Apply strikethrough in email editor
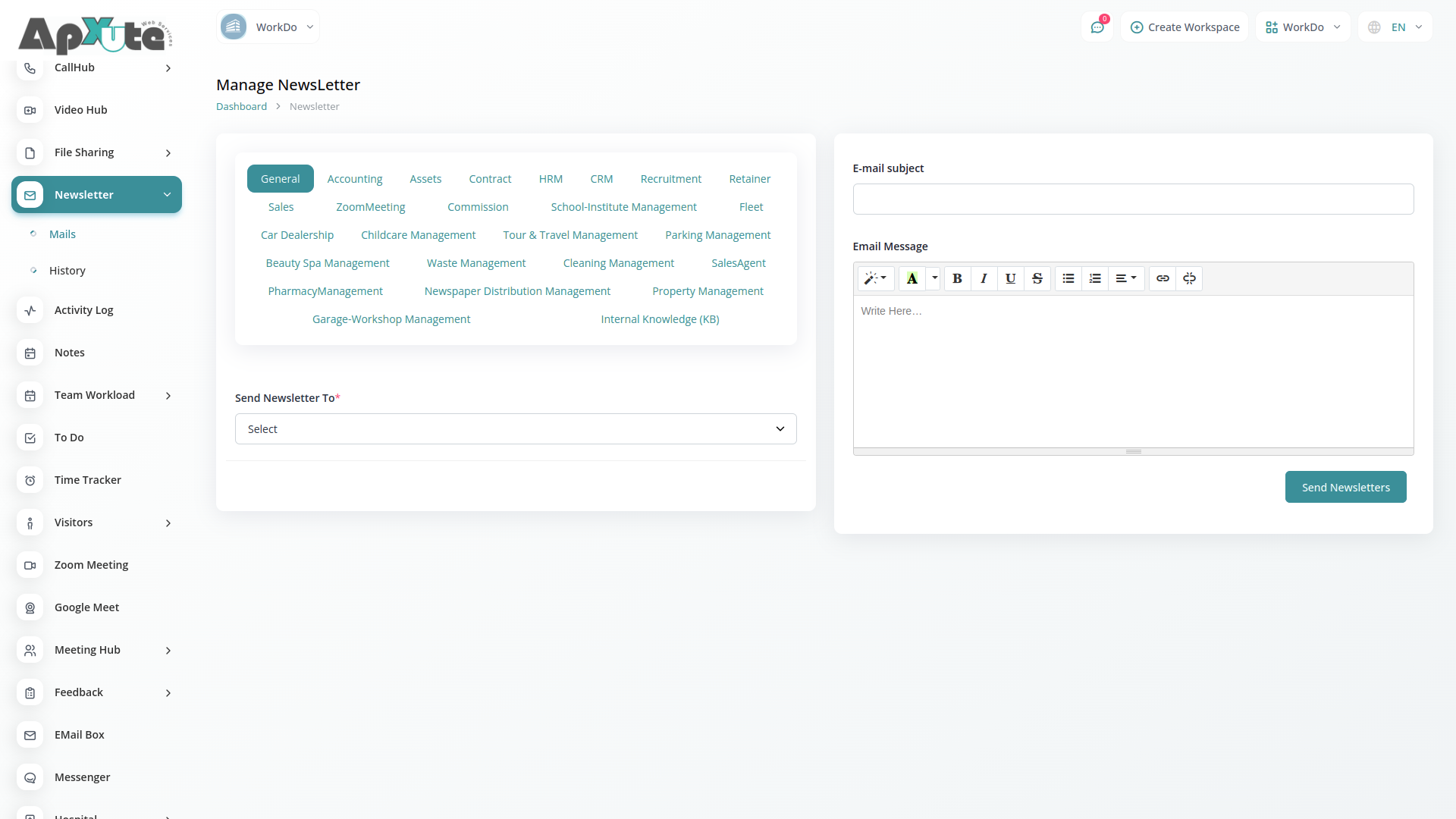1456x819 pixels. [x=1037, y=278]
